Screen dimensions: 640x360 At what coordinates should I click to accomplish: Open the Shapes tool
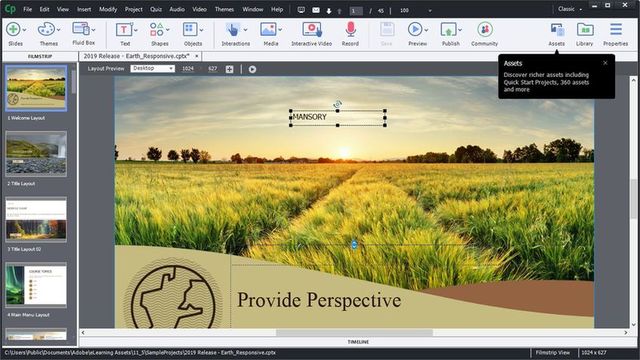(x=156, y=29)
